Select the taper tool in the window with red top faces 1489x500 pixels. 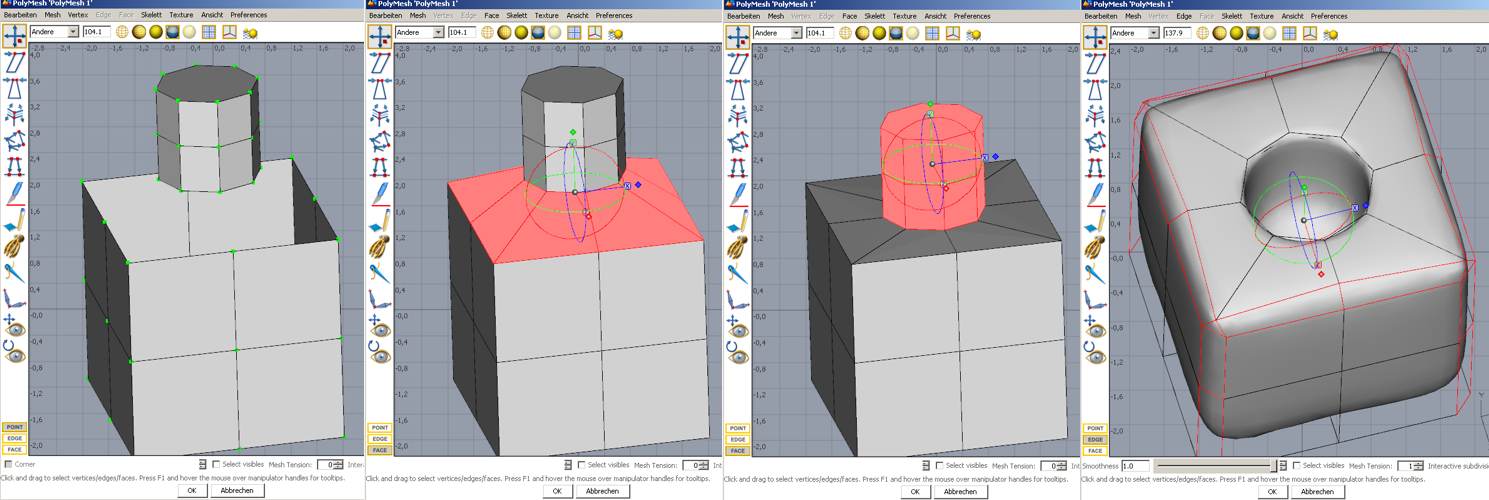click(x=380, y=88)
